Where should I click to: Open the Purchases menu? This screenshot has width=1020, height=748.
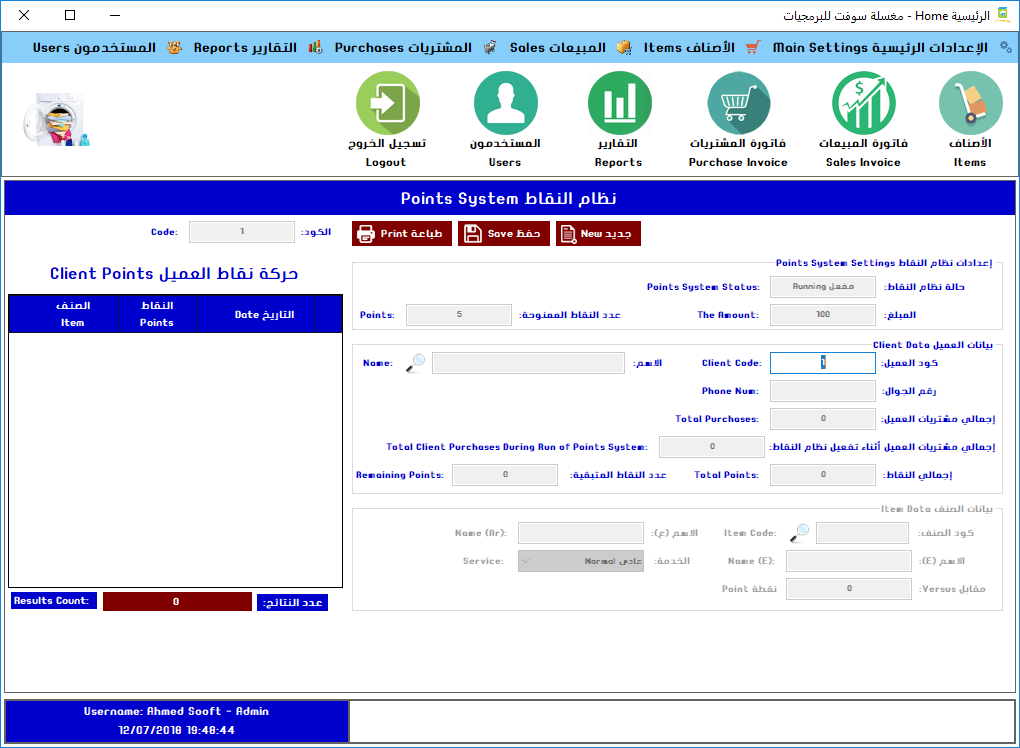(403, 47)
